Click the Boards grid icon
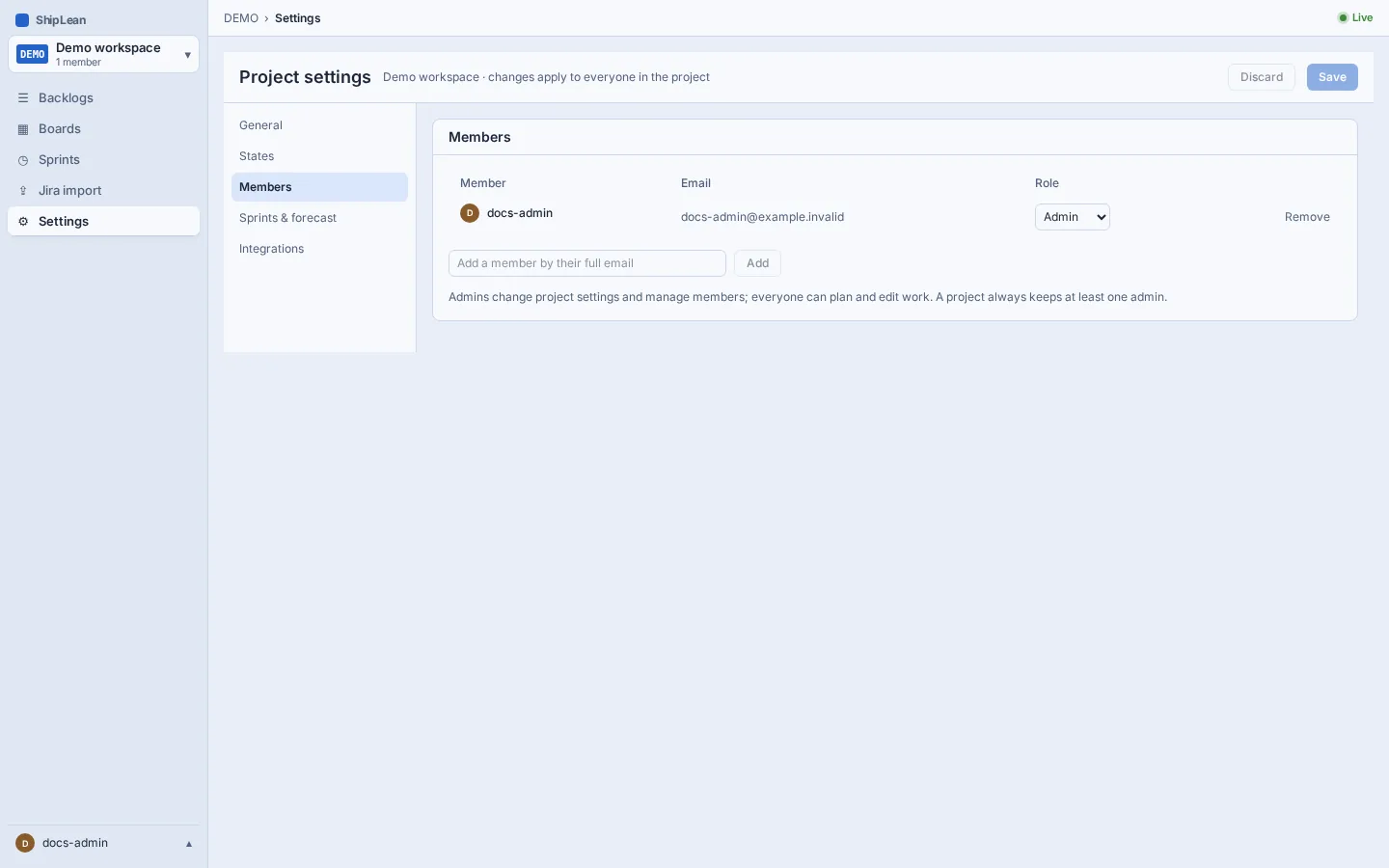This screenshot has height=868, width=1389. 23,129
